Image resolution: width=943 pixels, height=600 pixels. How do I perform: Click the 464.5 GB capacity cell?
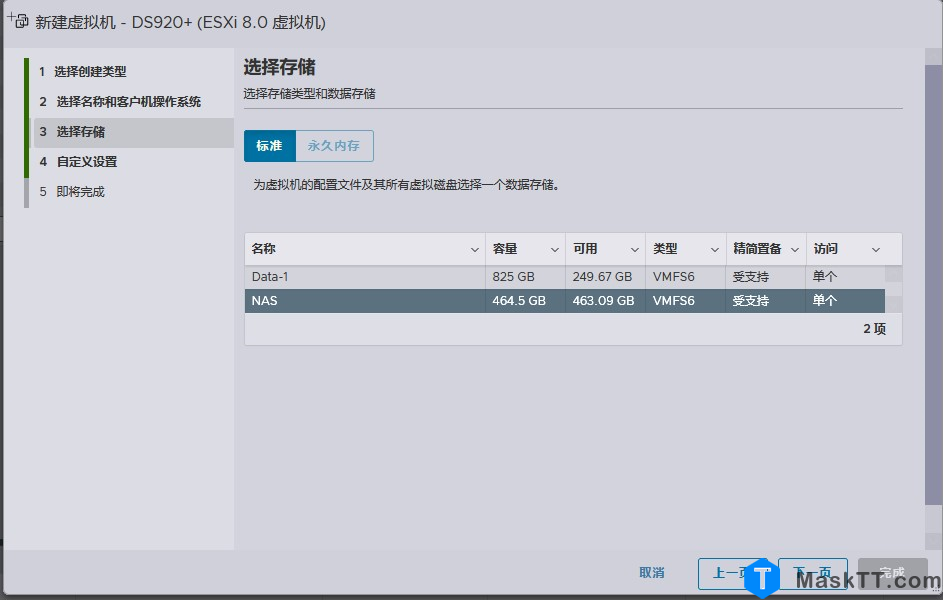tap(518, 301)
